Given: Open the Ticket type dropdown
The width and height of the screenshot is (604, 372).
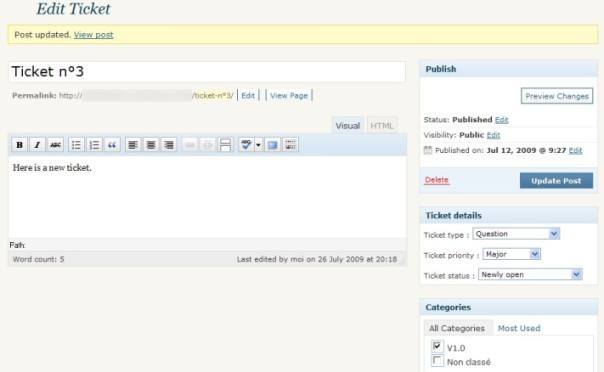Looking at the screenshot, I should coord(516,234).
